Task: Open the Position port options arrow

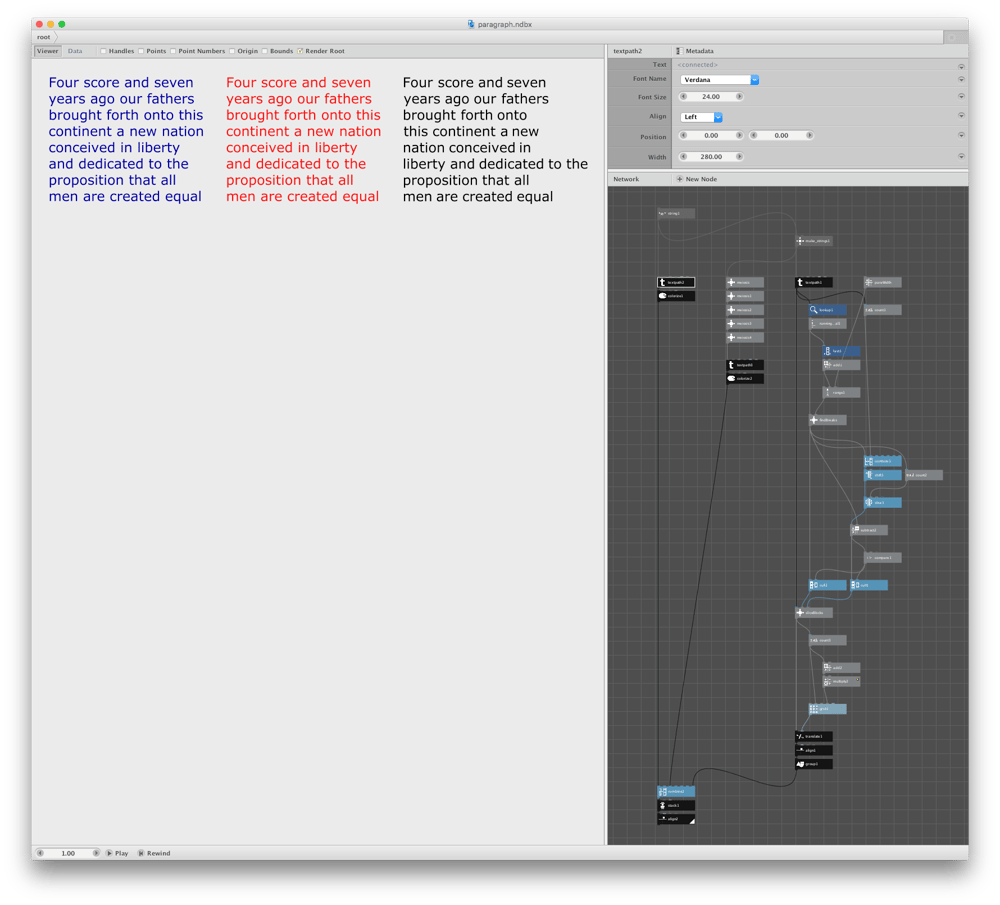Action: click(x=961, y=135)
